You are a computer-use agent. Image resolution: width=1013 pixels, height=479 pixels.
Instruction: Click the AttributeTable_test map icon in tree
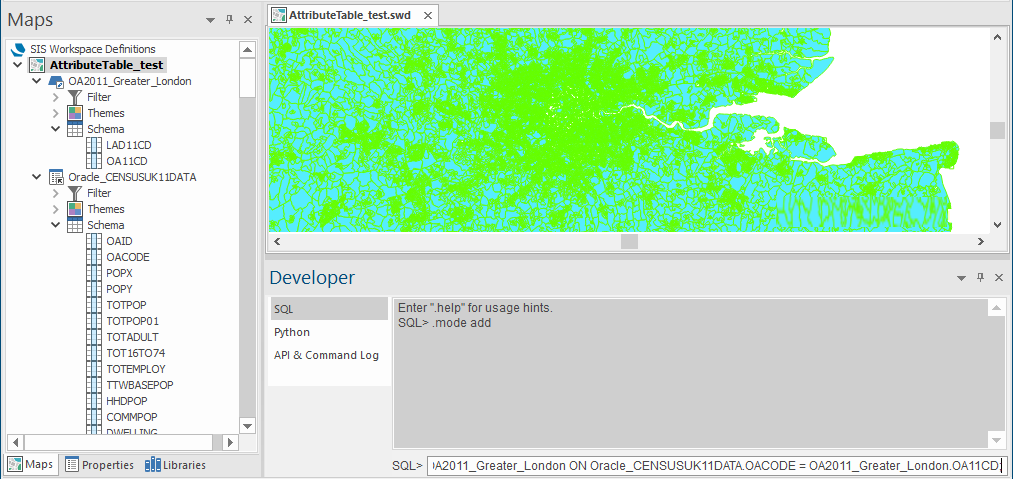coord(37,65)
